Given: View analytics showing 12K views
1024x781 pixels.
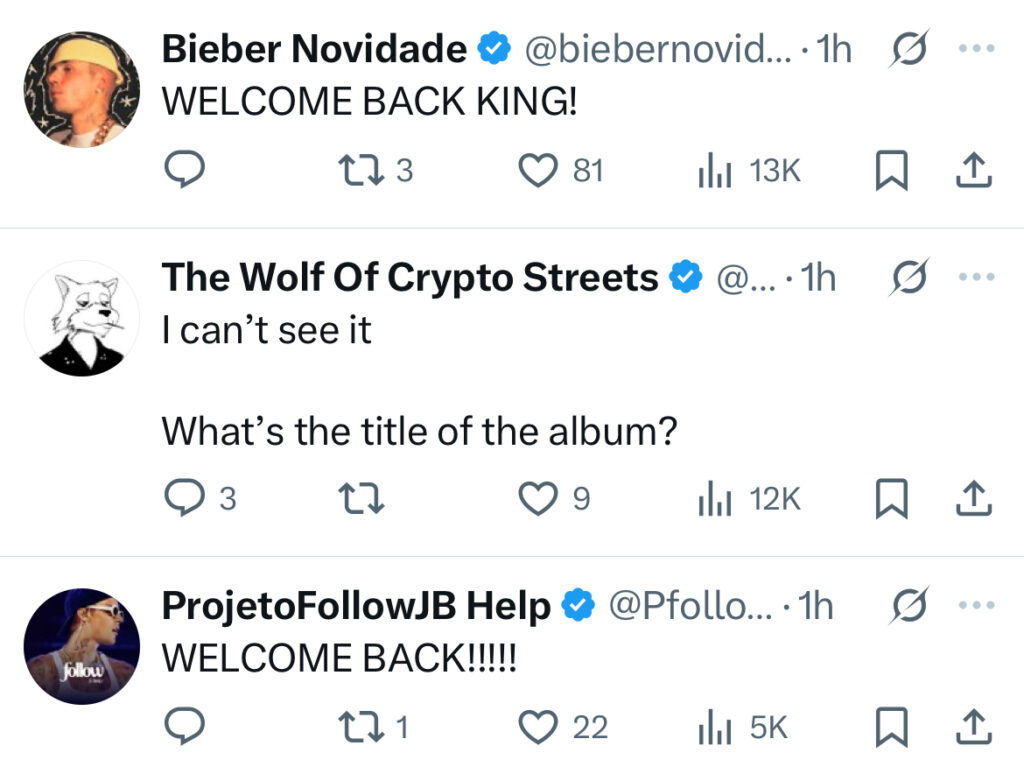Looking at the screenshot, I should (x=749, y=499).
